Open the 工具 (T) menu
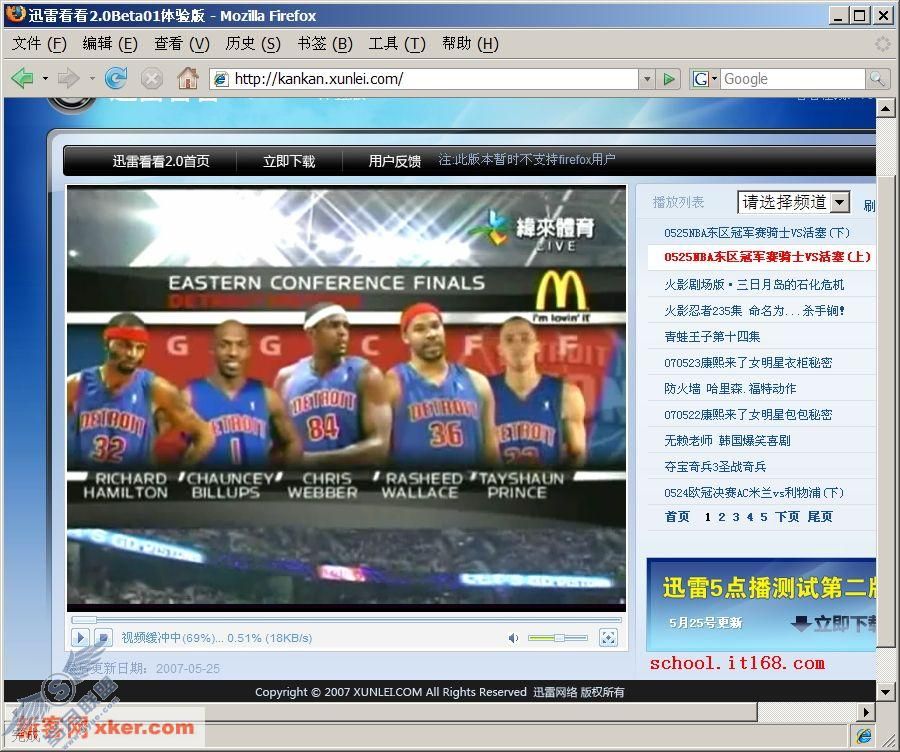Screen dimensions: 900x752 [397, 44]
